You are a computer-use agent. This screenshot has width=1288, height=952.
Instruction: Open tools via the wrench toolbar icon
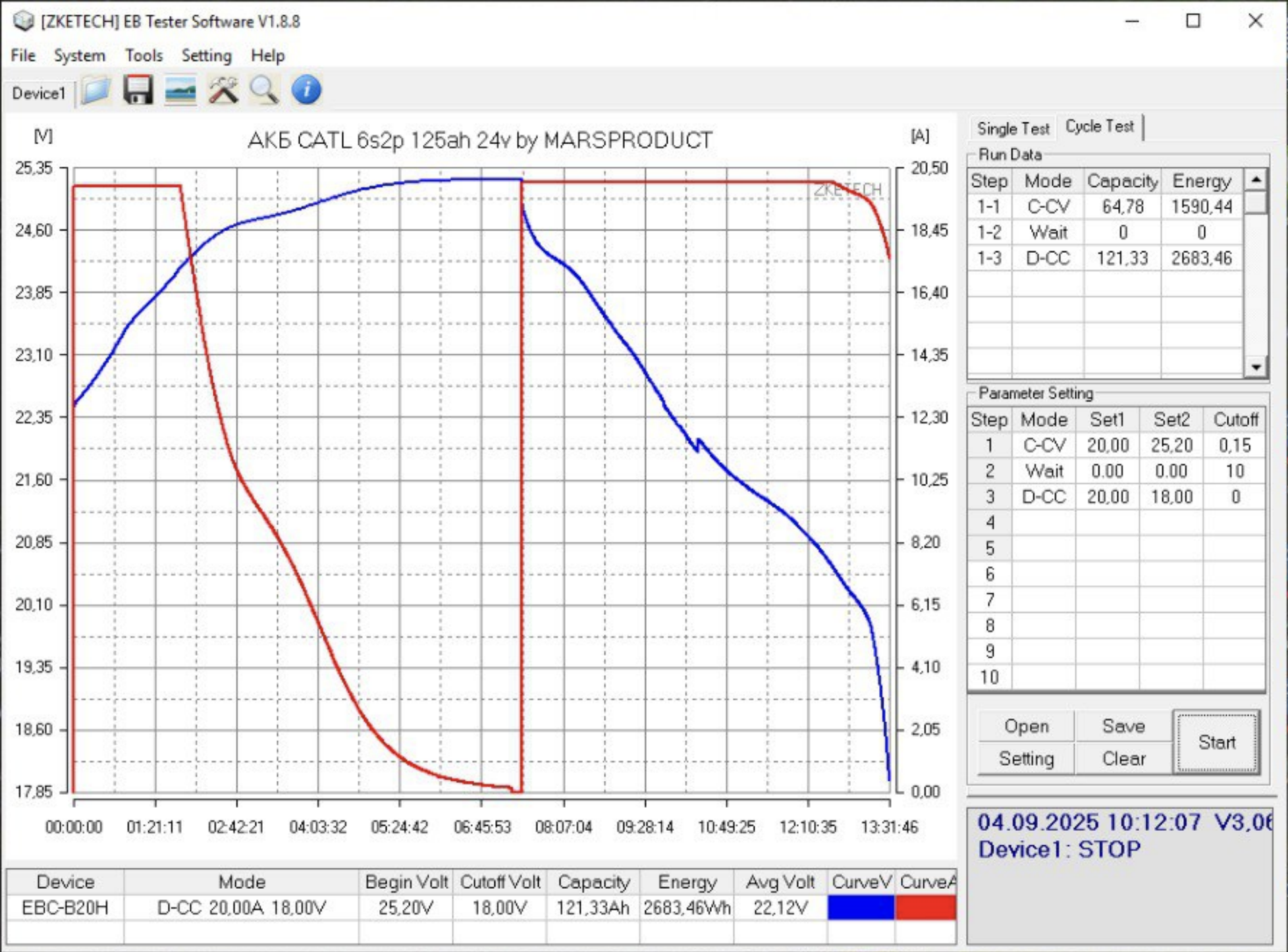pyautogui.click(x=222, y=91)
